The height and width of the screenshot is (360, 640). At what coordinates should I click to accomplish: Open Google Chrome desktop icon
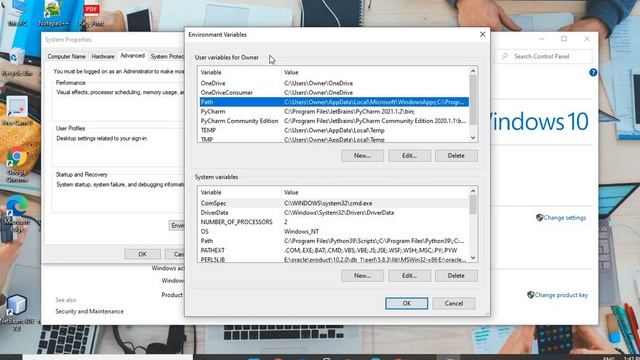coord(17,164)
